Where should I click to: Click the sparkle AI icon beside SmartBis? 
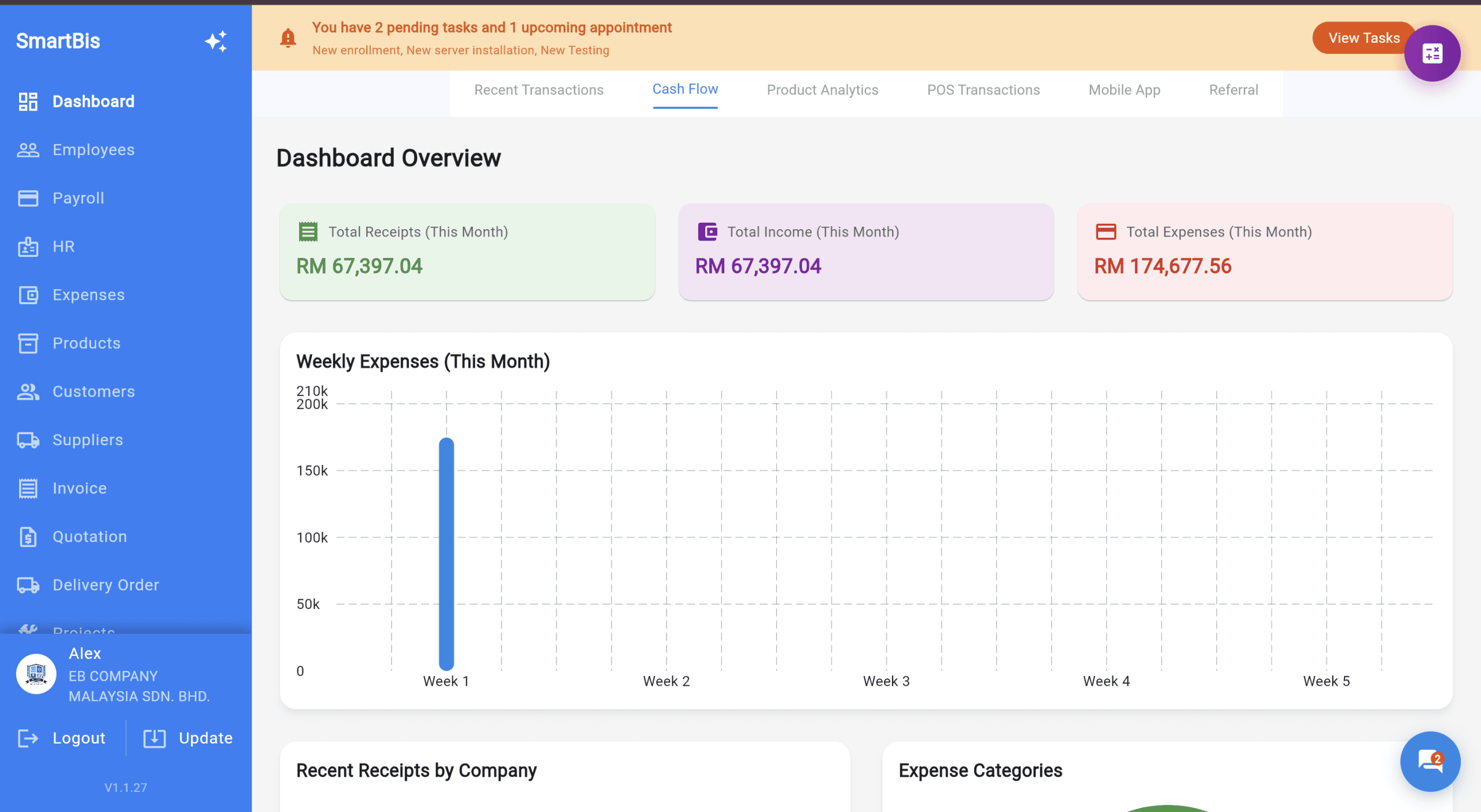pos(216,41)
